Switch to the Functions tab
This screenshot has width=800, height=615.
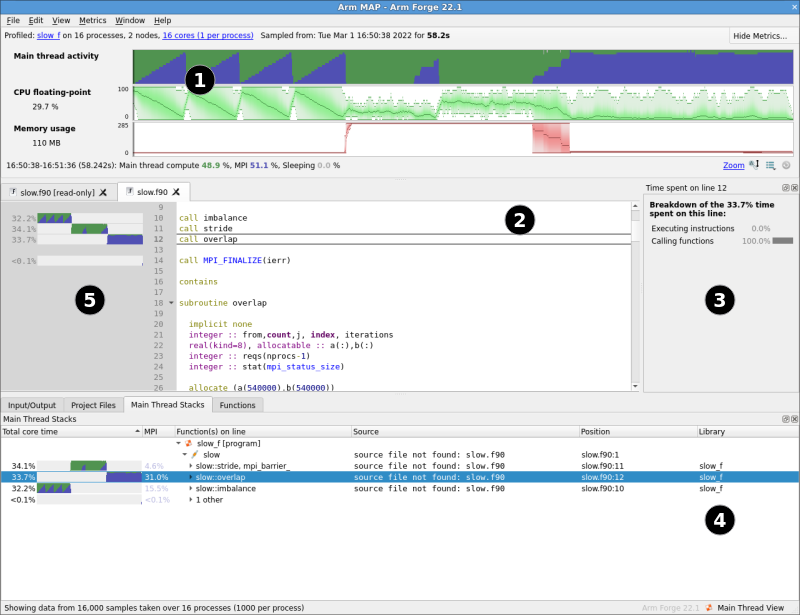(x=237, y=405)
